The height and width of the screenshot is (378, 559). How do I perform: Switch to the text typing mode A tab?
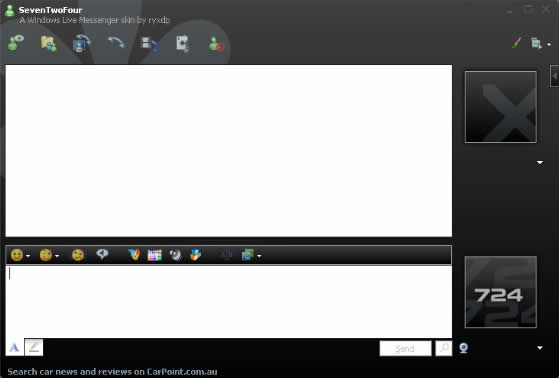pos(14,347)
